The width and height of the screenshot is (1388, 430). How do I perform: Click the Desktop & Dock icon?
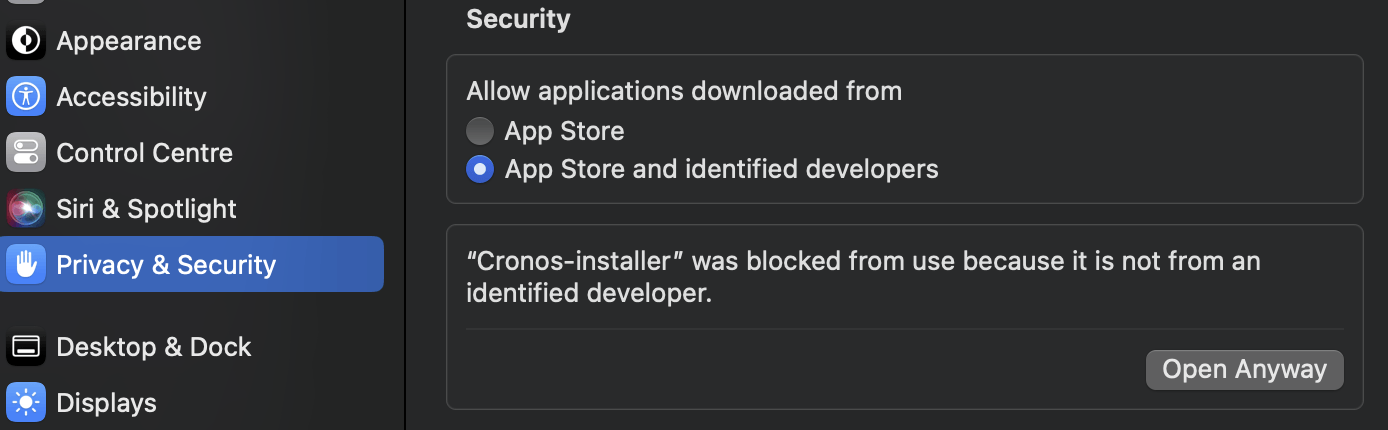pyautogui.click(x=26, y=347)
